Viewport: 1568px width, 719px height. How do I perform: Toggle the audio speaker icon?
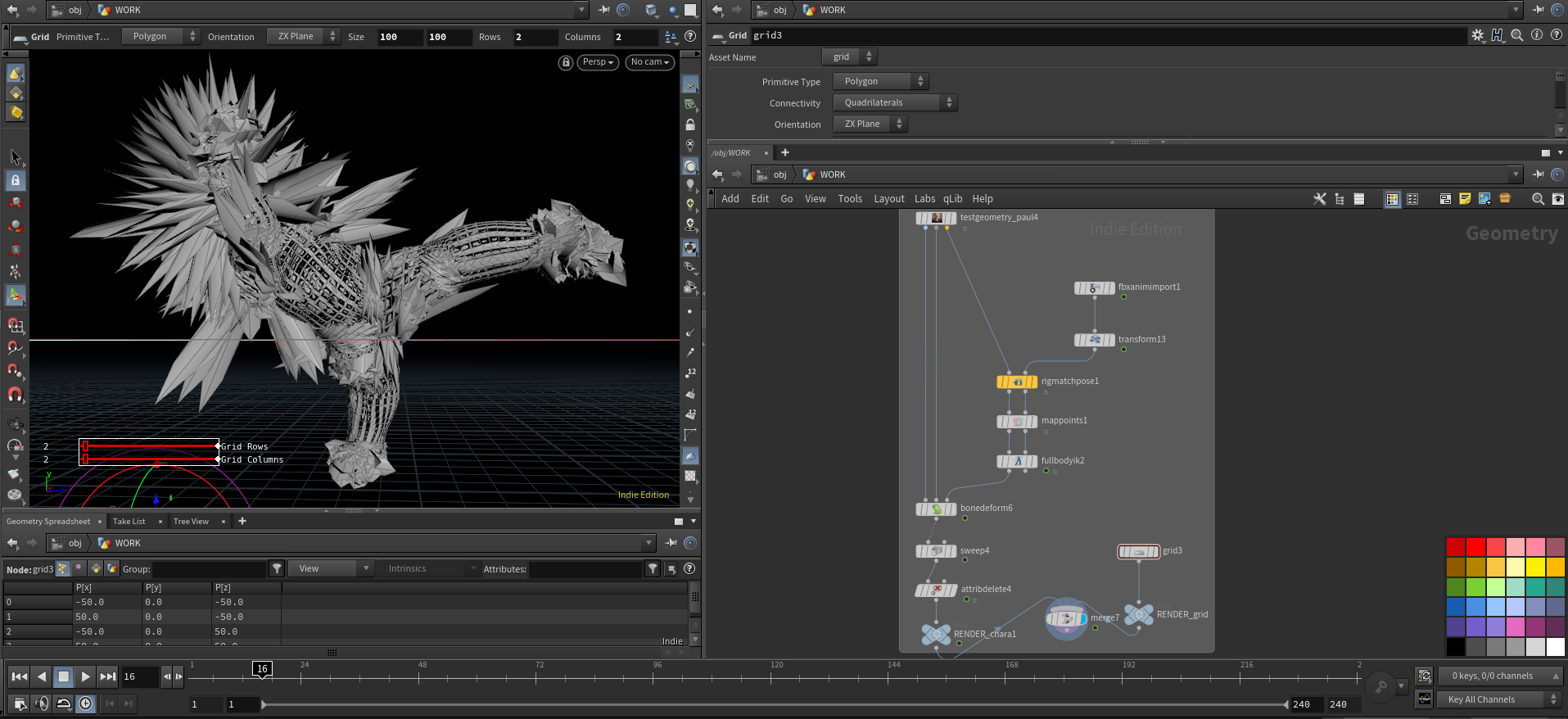[x=42, y=703]
